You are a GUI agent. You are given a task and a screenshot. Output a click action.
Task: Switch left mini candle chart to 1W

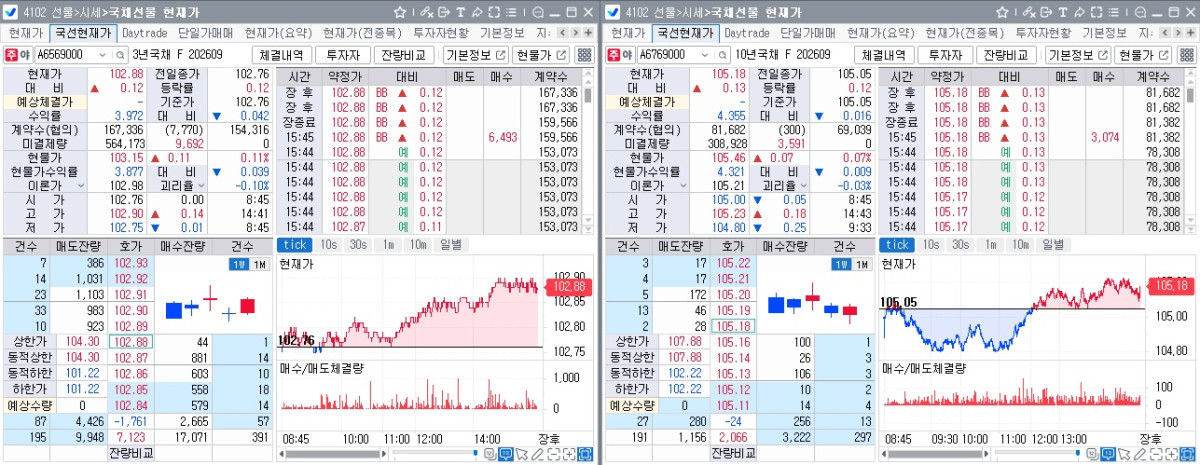click(x=238, y=264)
